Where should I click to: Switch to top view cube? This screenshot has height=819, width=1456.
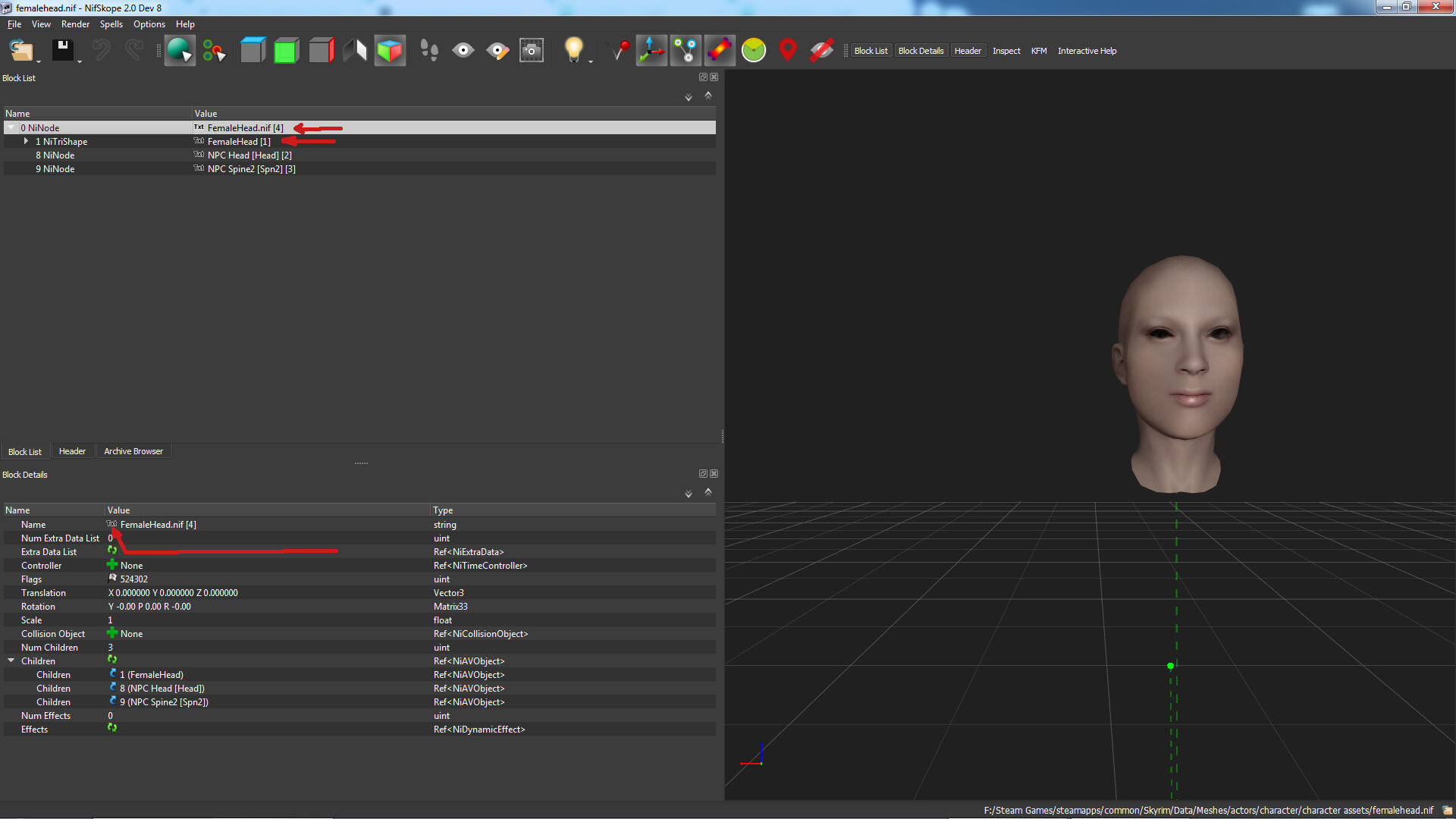pos(253,51)
